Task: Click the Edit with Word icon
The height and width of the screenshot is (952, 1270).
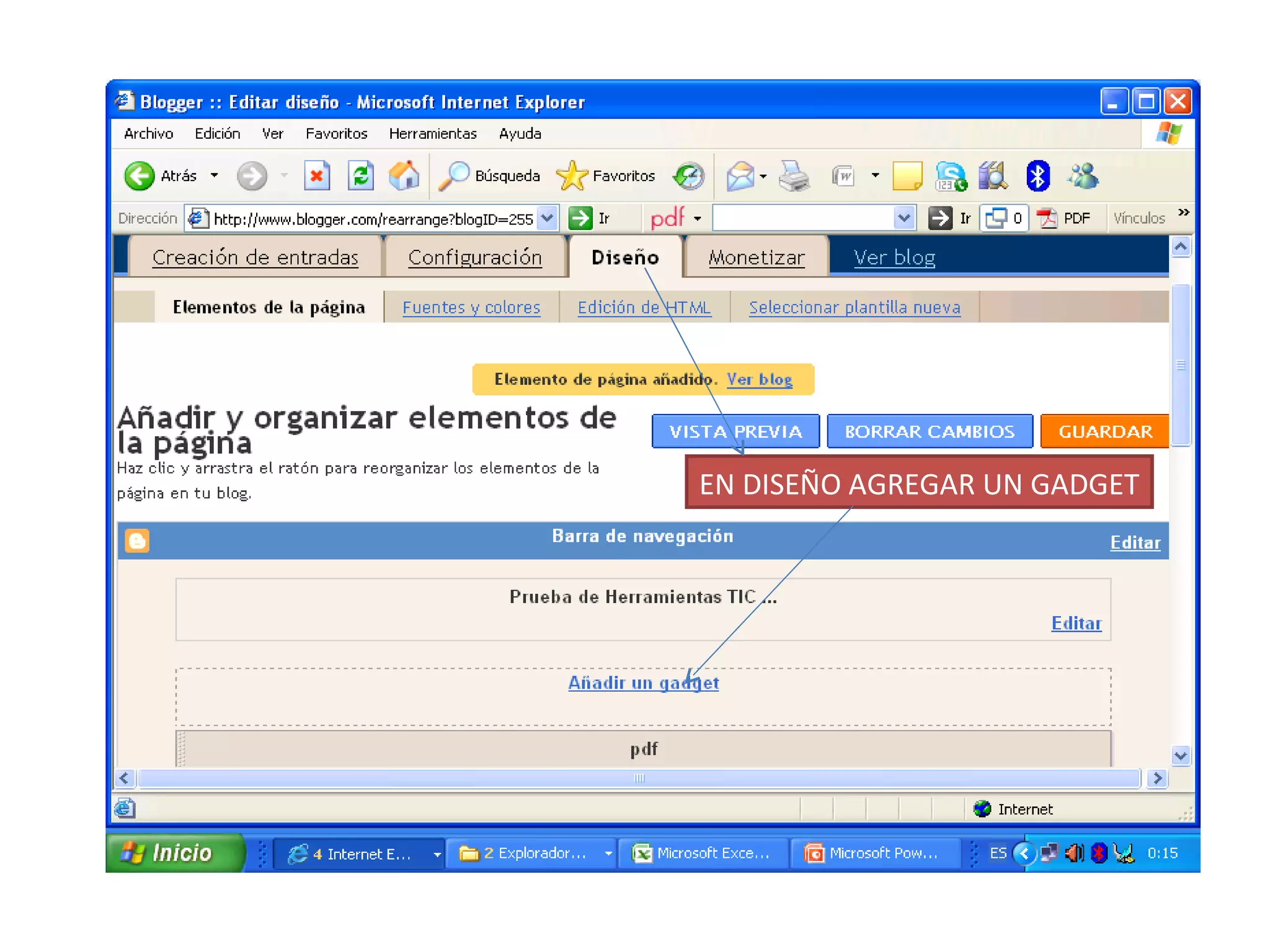Action: 843,177
